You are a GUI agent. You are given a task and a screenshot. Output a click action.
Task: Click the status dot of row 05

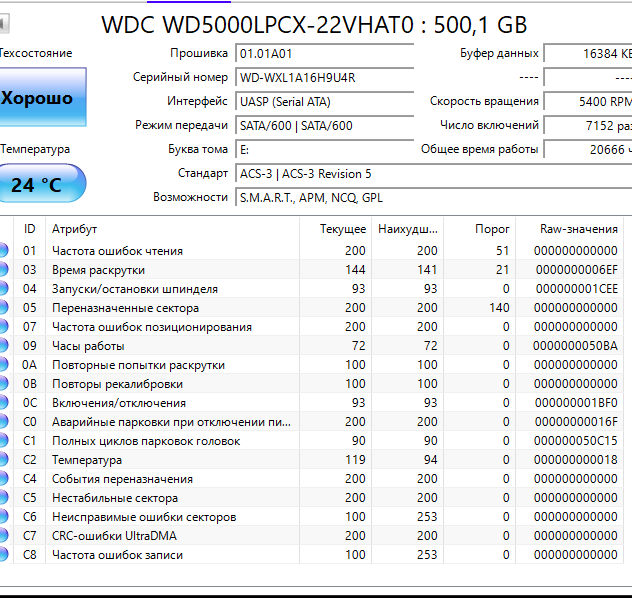point(3,307)
